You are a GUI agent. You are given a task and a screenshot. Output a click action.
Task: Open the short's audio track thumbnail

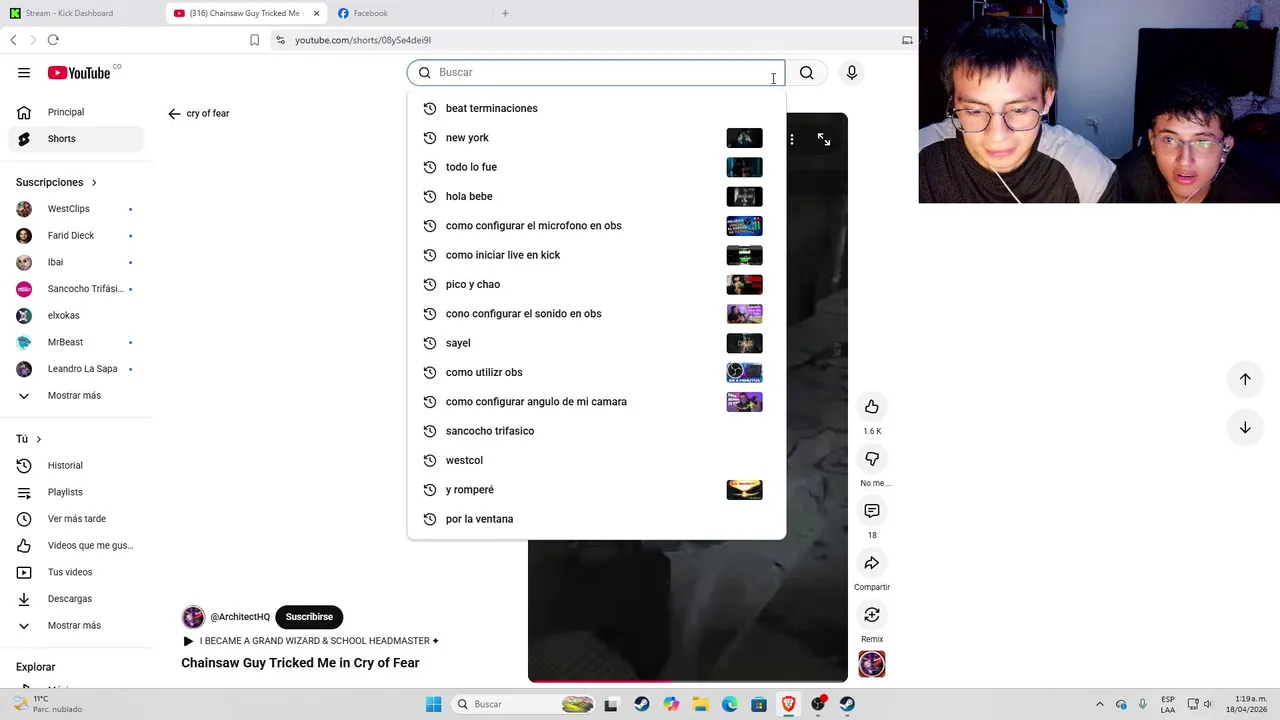click(872, 664)
